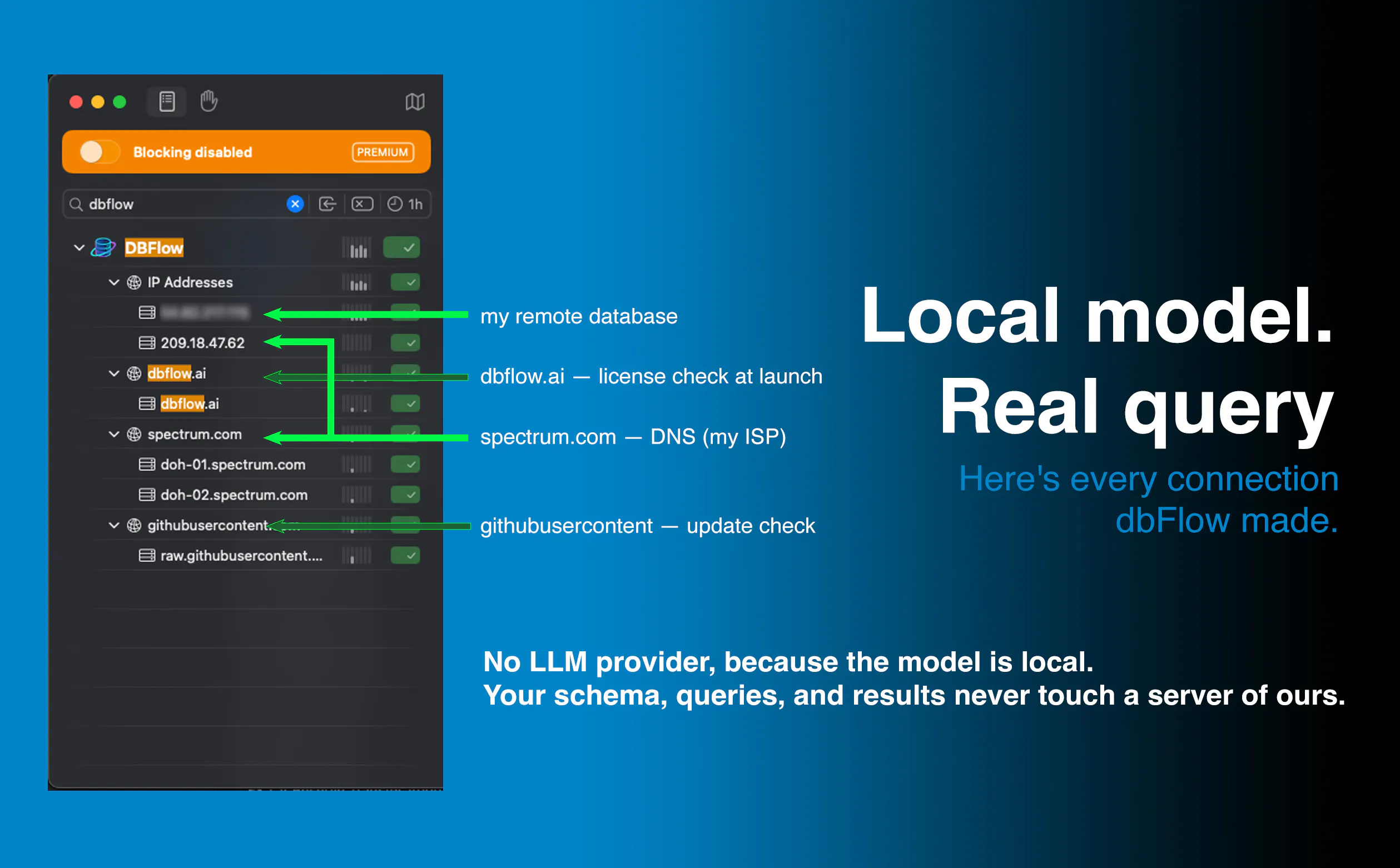
Task: Select the dbflow.ai group label
Action: 177,374
